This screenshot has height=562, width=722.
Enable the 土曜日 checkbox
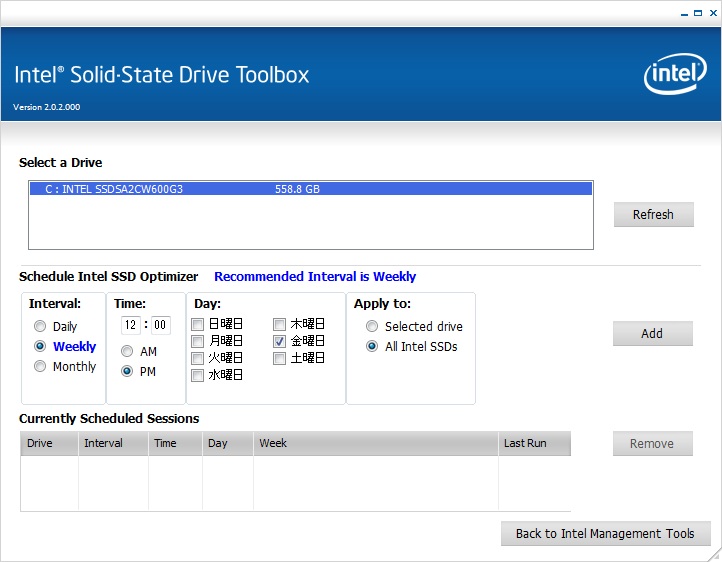click(x=280, y=358)
